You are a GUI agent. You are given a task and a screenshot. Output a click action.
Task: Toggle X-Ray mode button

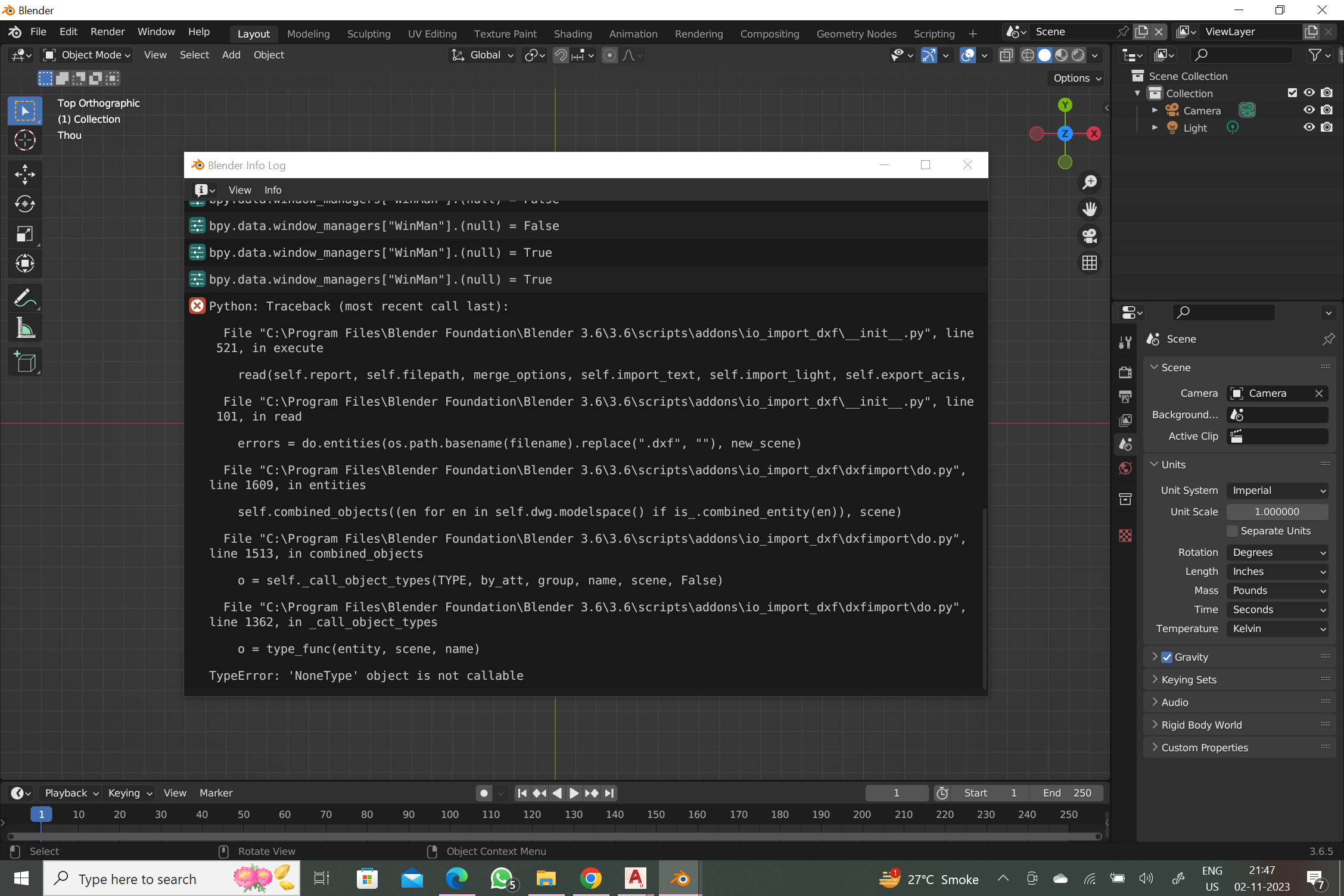tap(1006, 55)
